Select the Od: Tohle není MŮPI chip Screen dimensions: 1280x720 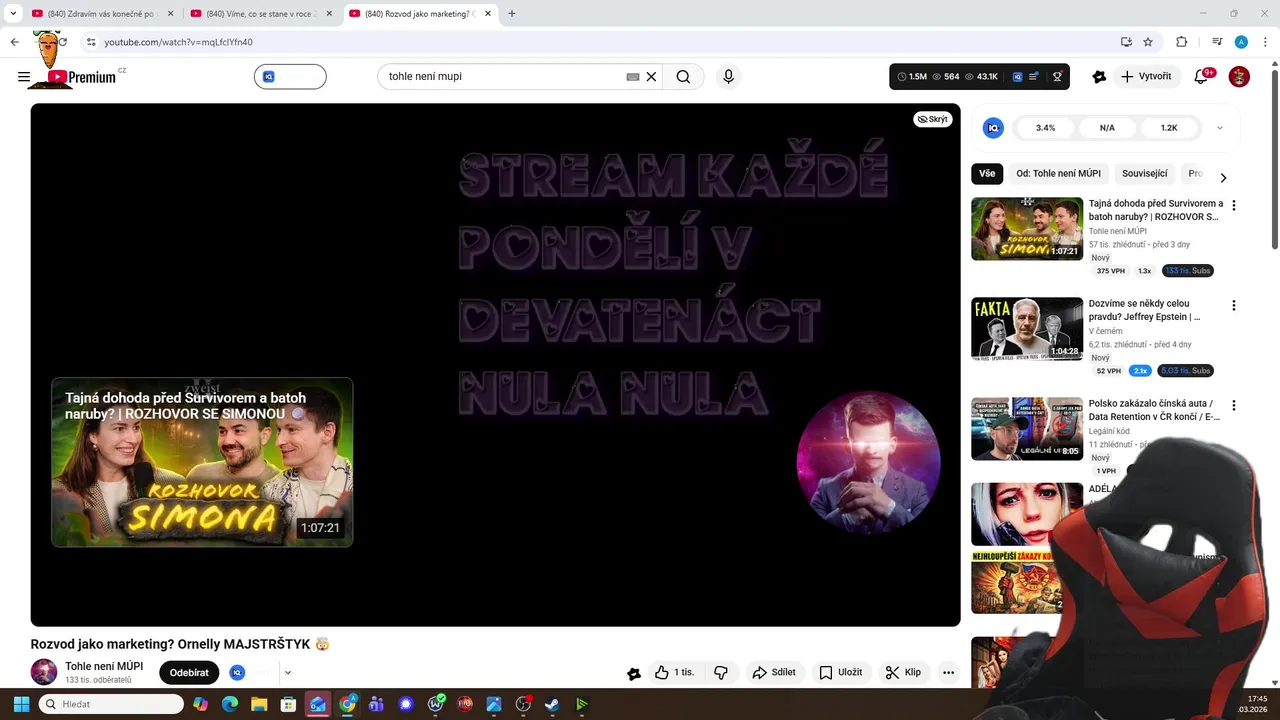[1058, 173]
